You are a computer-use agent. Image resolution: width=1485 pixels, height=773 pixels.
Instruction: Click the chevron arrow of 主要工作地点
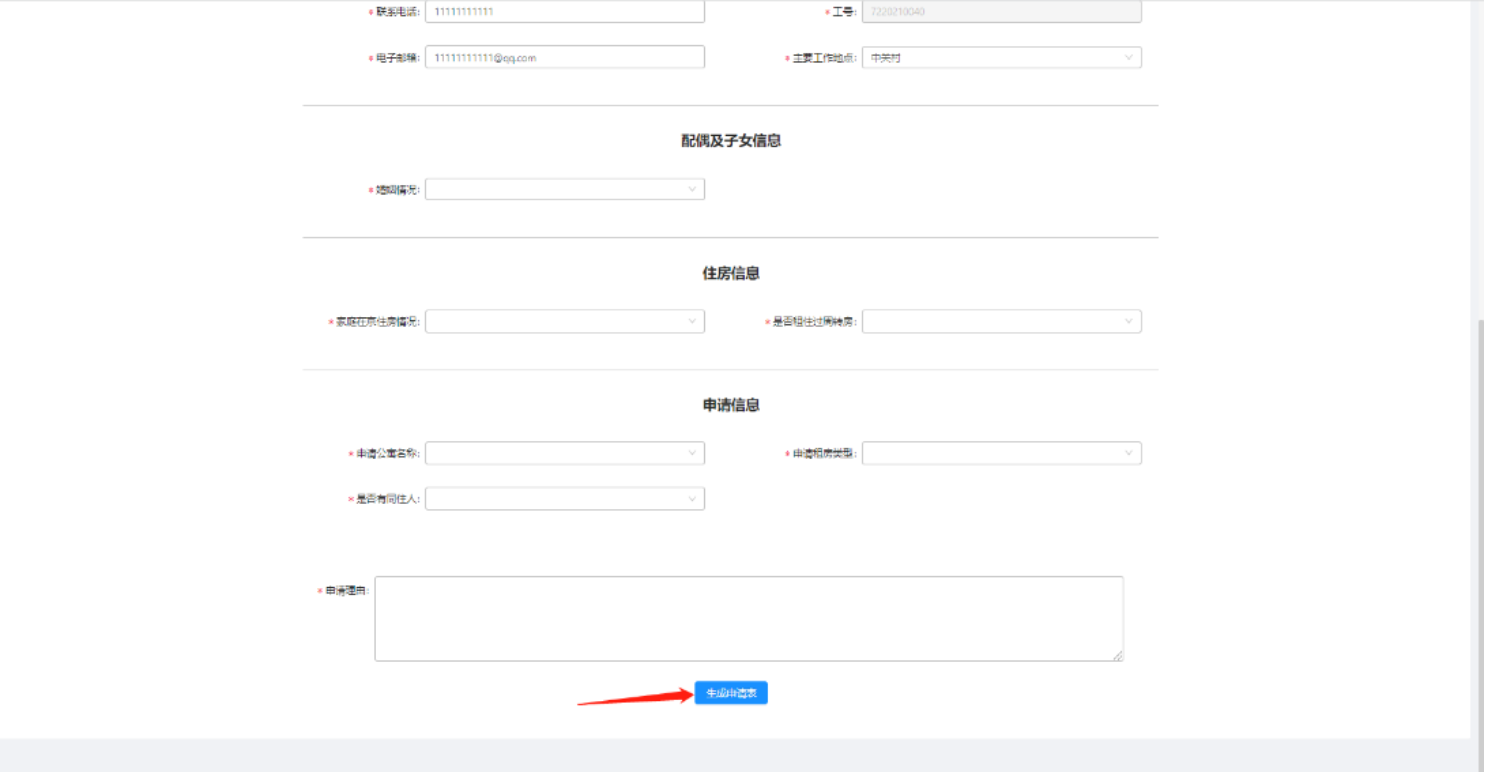click(x=1128, y=58)
